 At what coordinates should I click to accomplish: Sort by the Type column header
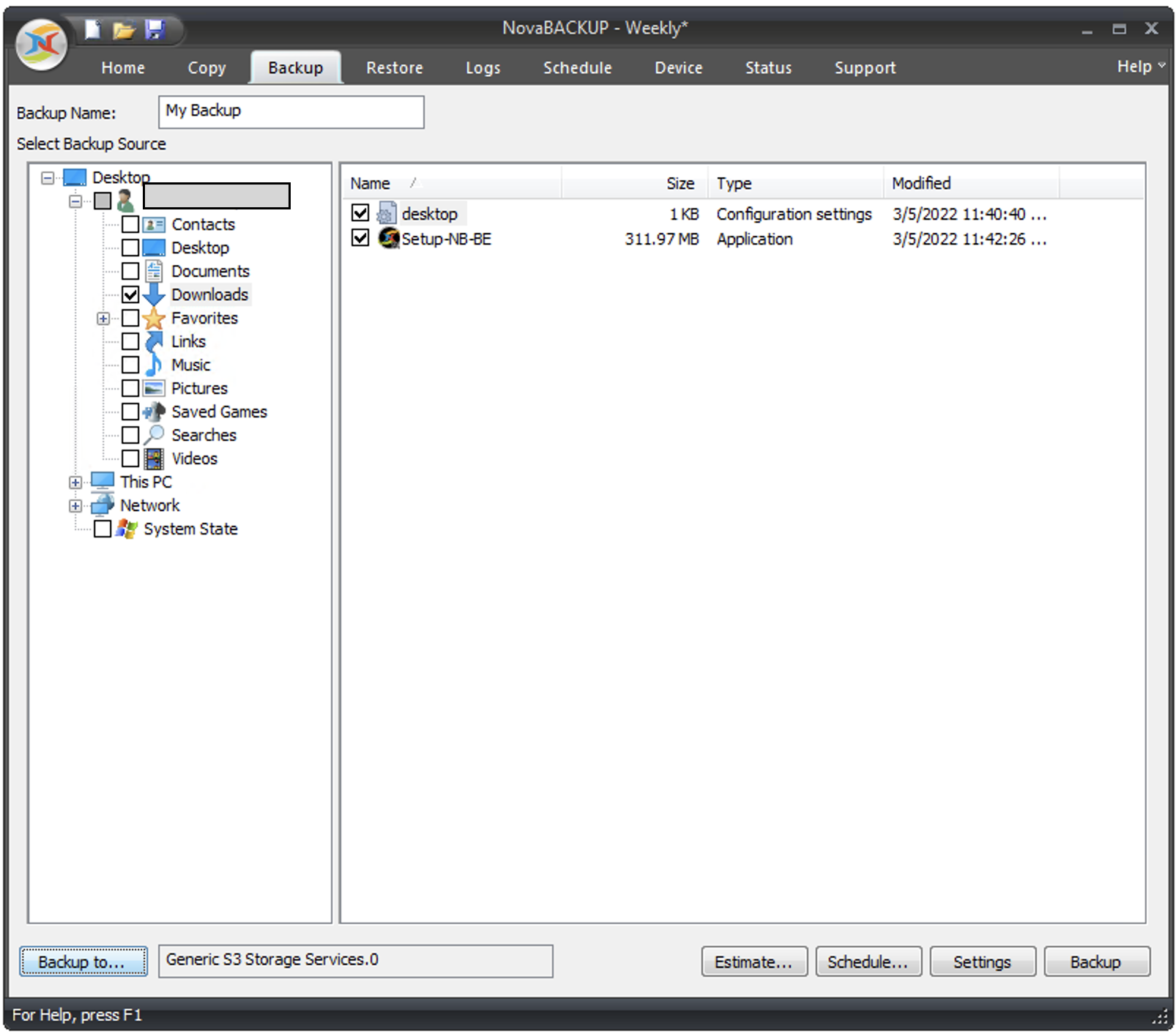click(796, 183)
